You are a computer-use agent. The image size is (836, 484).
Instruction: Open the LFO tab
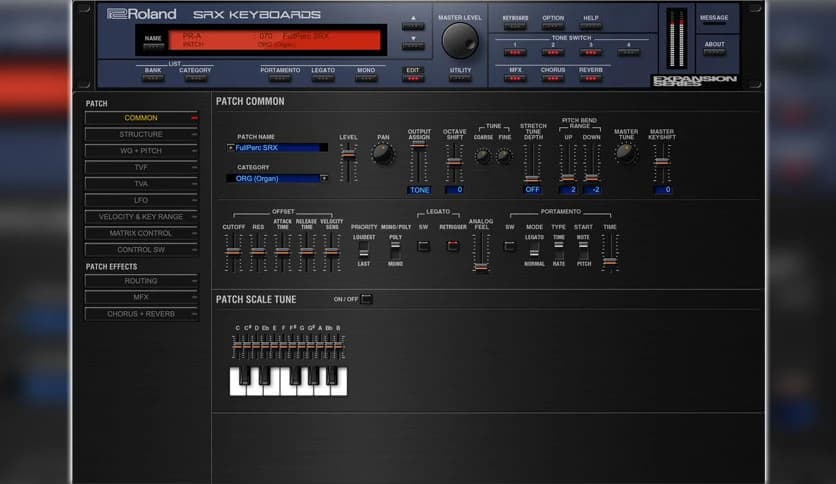pos(141,200)
